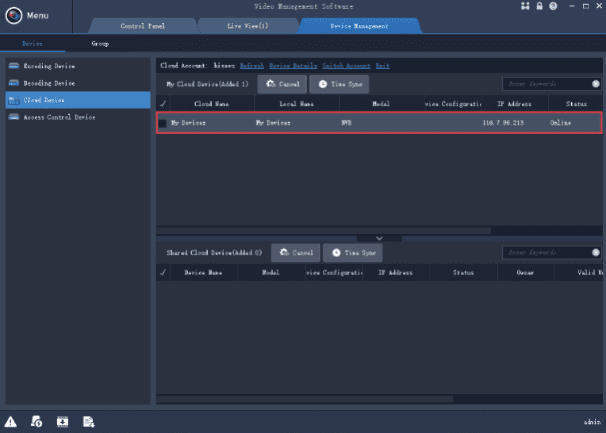Click the fourth icon in the bottom status bar

[88, 421]
